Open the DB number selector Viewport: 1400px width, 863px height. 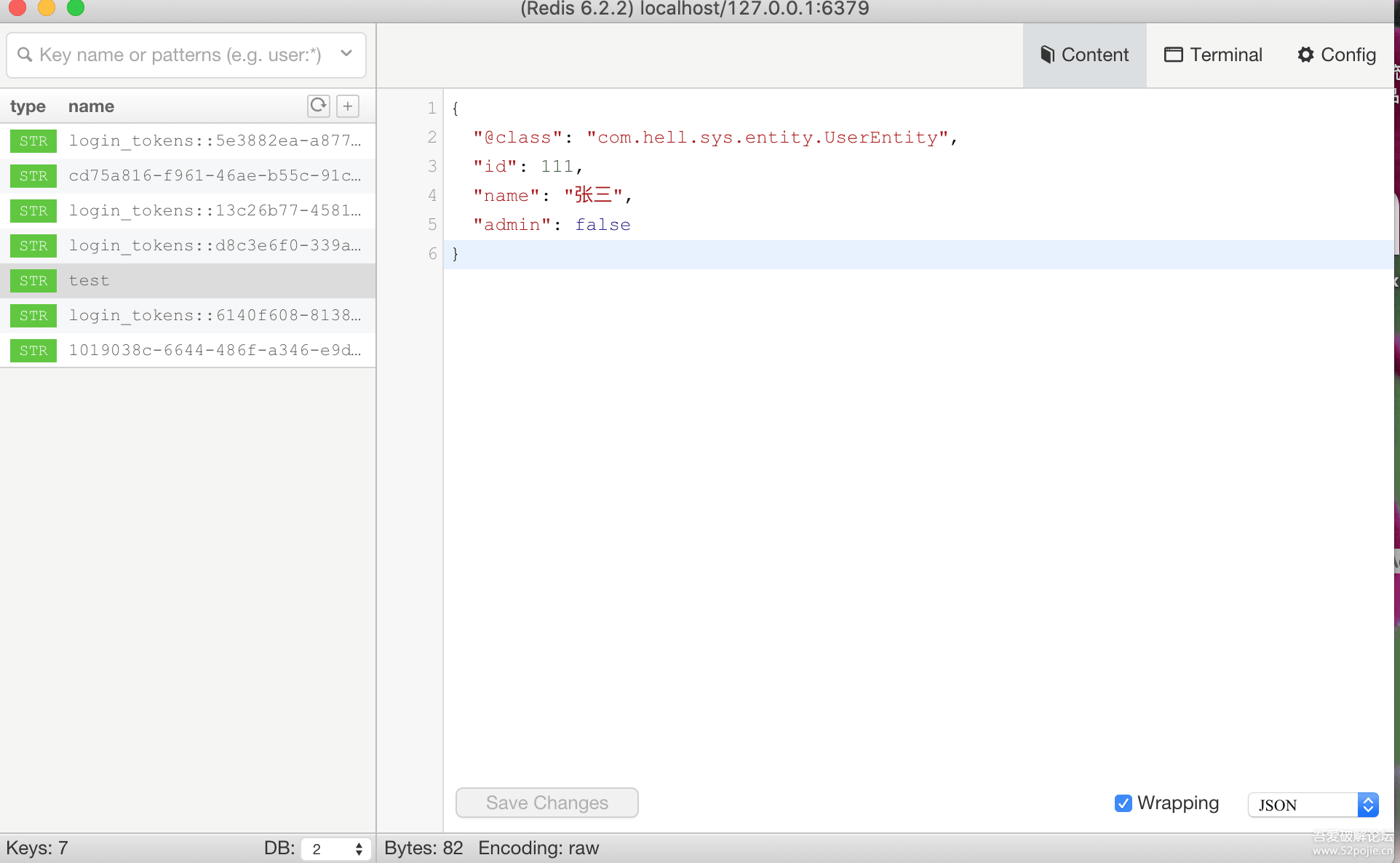tap(335, 849)
